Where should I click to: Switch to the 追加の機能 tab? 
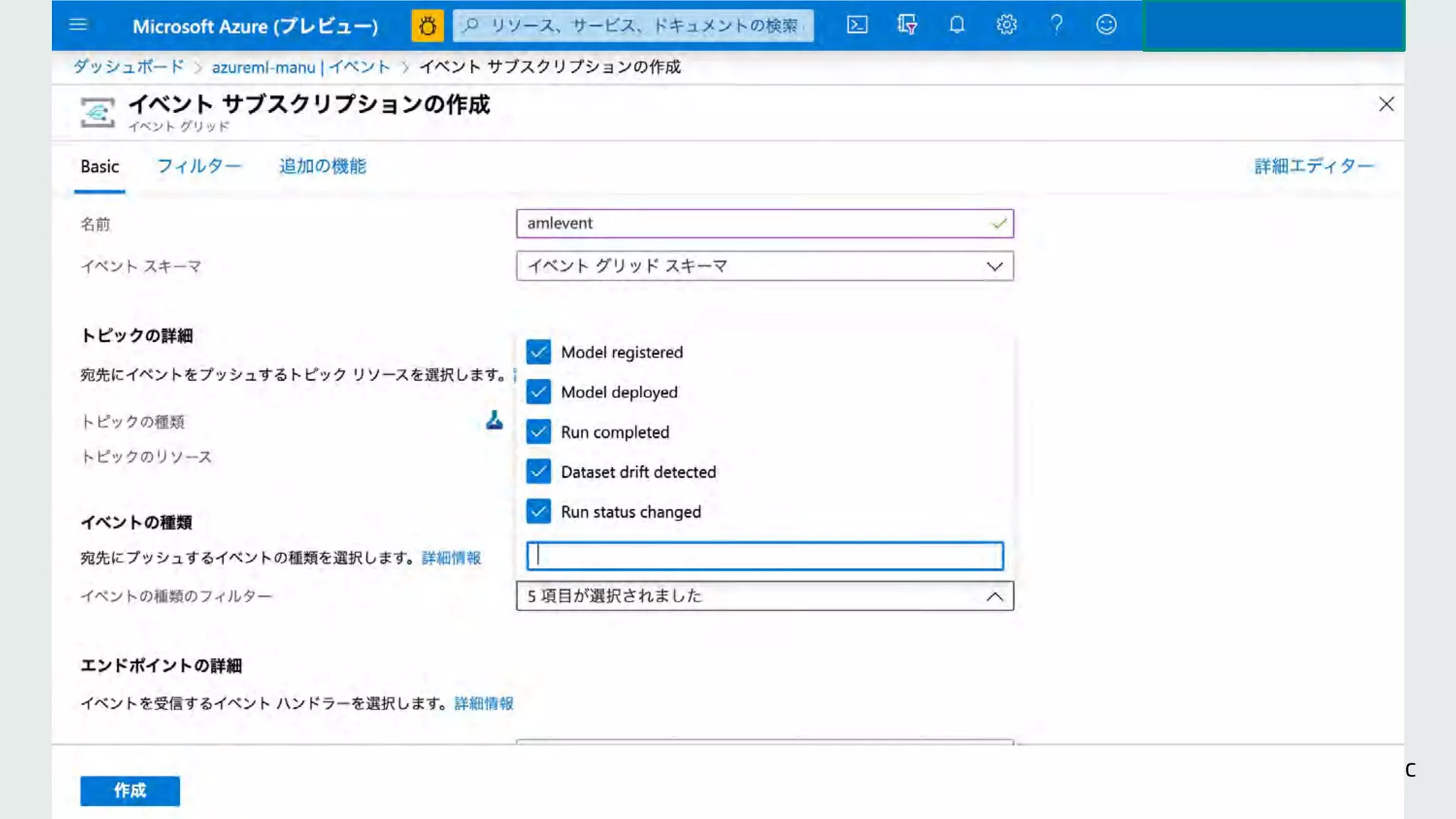coord(322,166)
